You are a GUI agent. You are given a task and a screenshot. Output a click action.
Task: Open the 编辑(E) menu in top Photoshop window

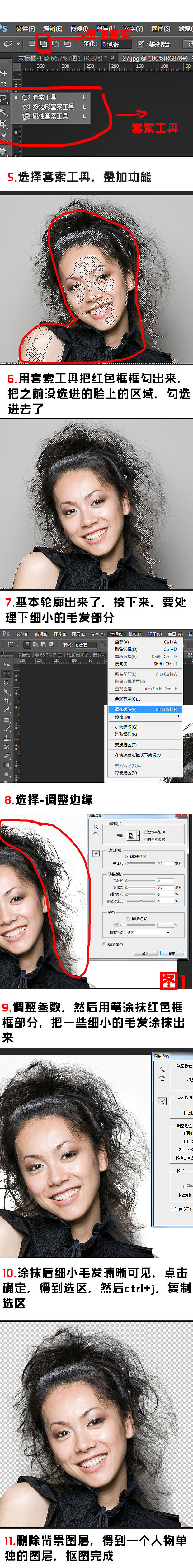point(53,29)
